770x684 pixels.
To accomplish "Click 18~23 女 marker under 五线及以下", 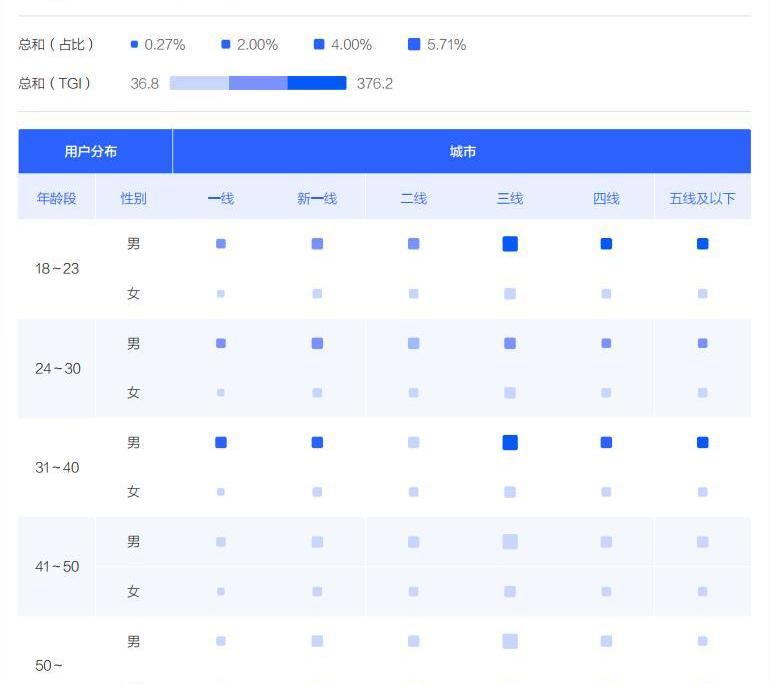I will (x=702, y=294).
